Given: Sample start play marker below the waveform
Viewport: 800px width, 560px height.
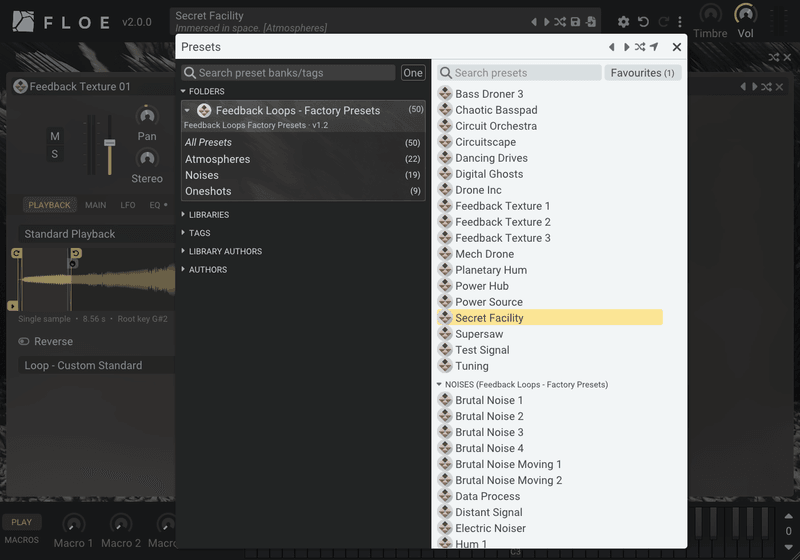Looking at the screenshot, I should 13,306.
